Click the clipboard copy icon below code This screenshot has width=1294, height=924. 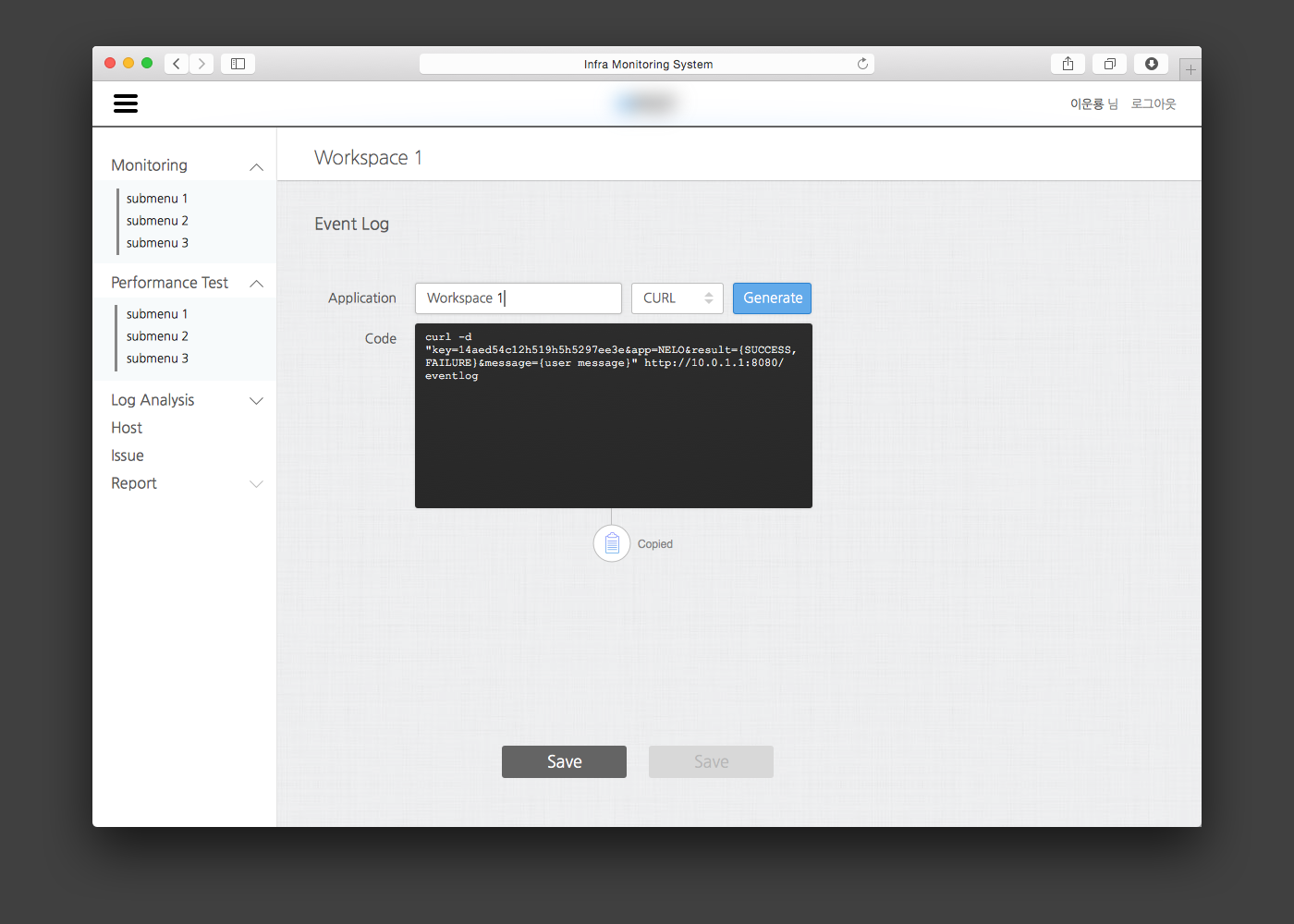(612, 544)
